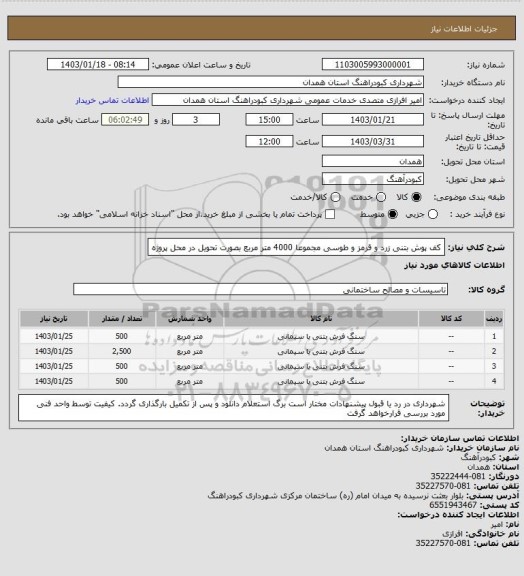The width and height of the screenshot is (524, 576).
Task: Click the need date in row 4
Action: (x=54, y=382)
